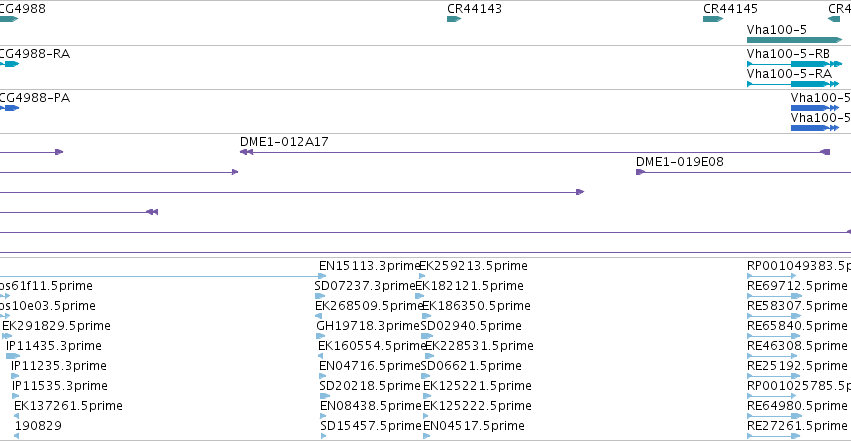Click the EN04716.5prime EST label

click(370, 366)
